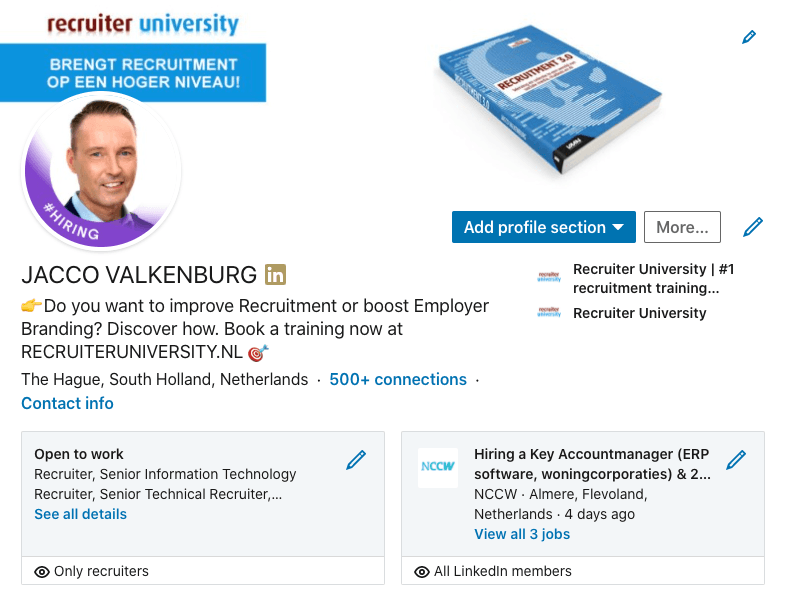This screenshot has width=786, height=608.
Task: View all 3 jobs
Action: (x=522, y=534)
